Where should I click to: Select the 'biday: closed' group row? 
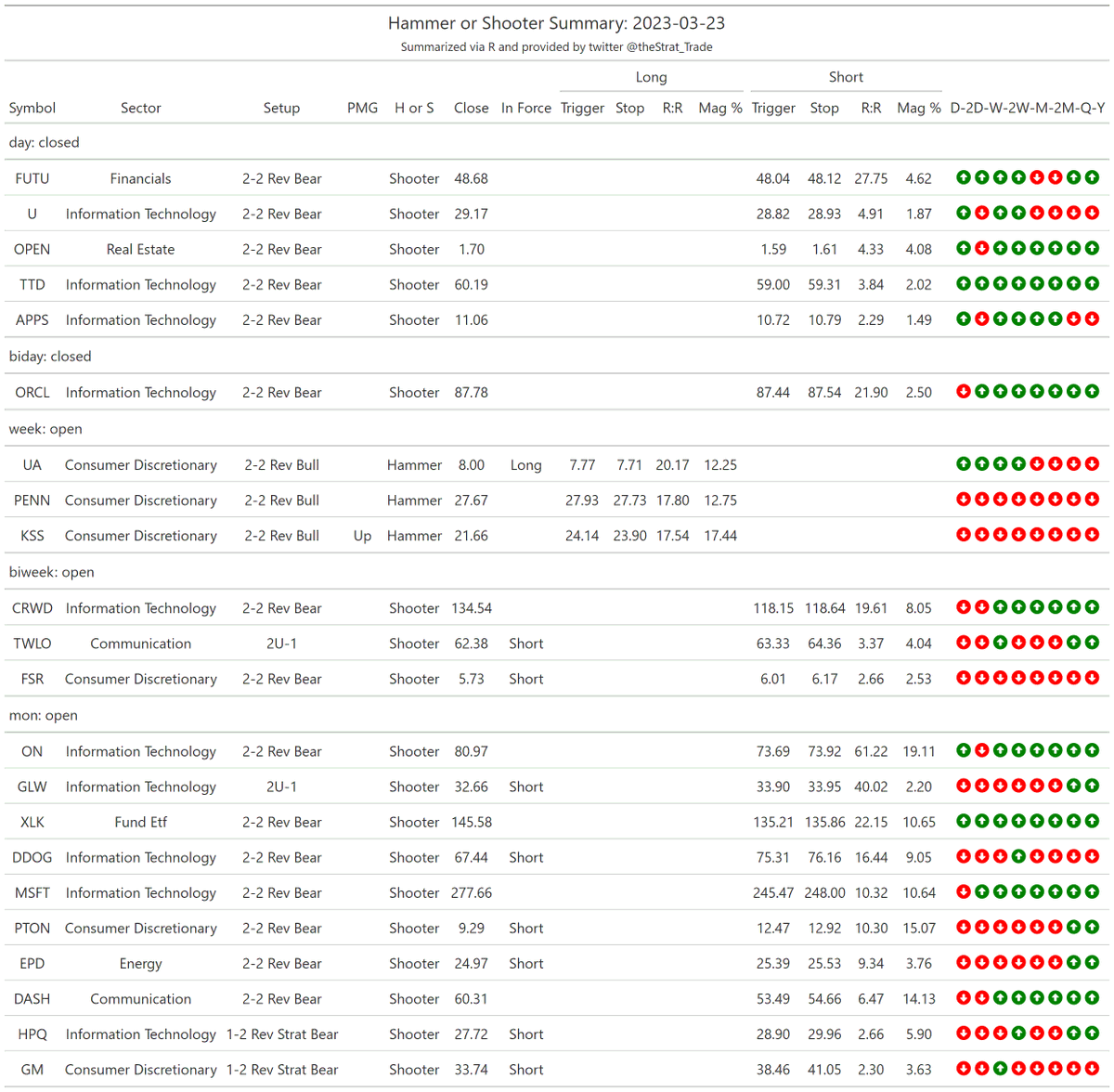(x=557, y=356)
